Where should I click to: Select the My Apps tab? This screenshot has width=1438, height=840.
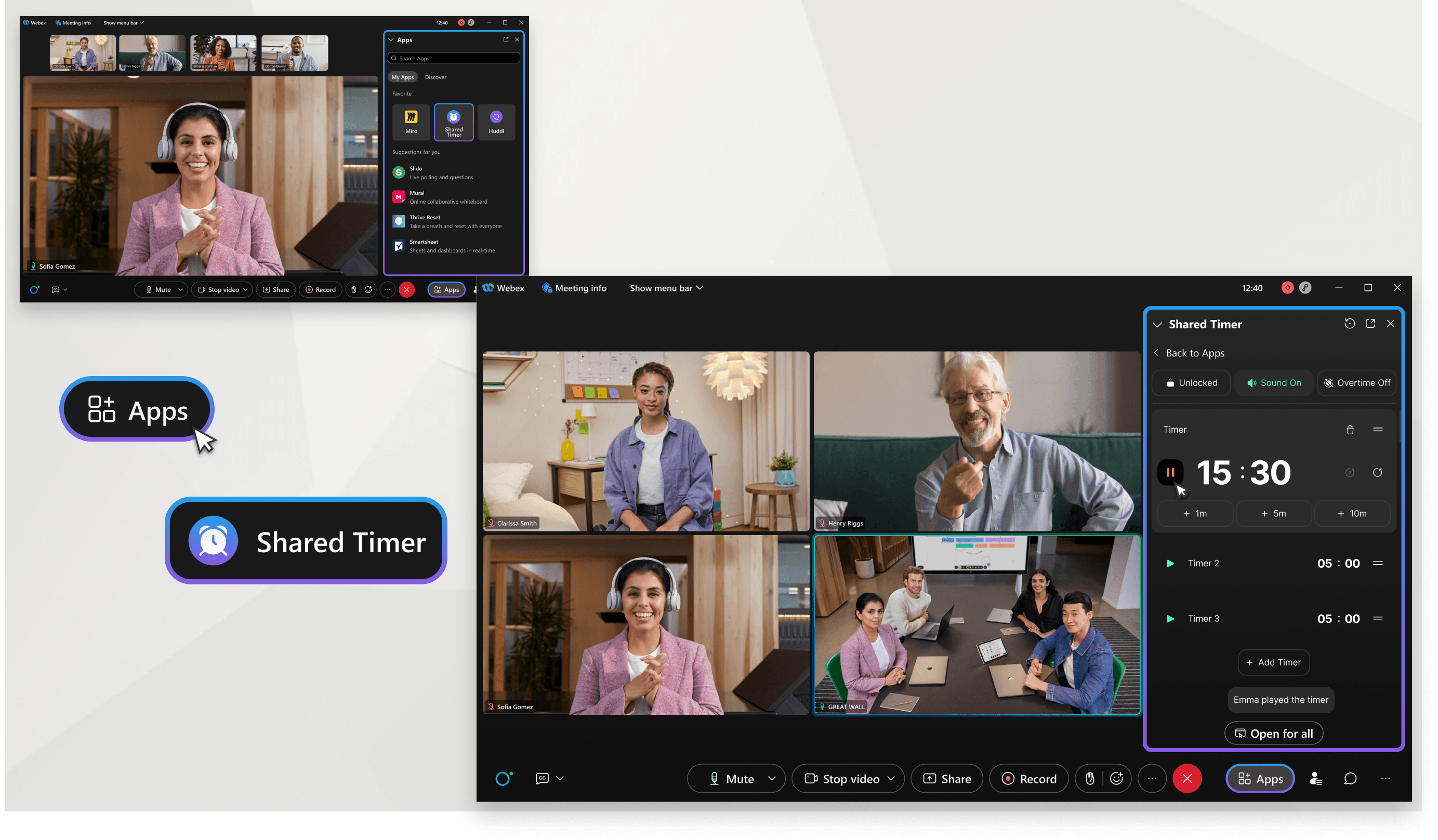coord(402,77)
